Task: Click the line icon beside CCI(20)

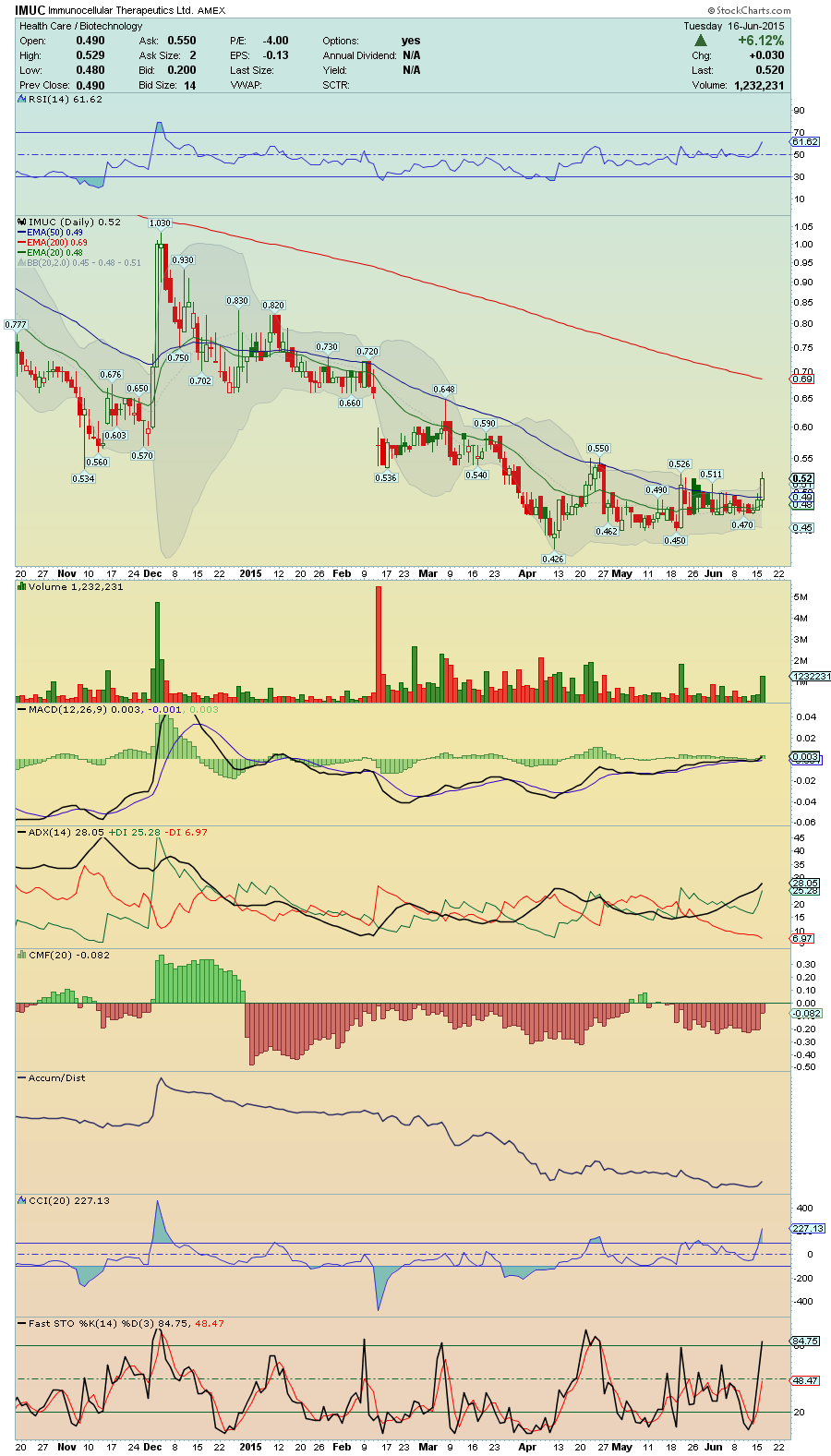Action: (x=22, y=1200)
